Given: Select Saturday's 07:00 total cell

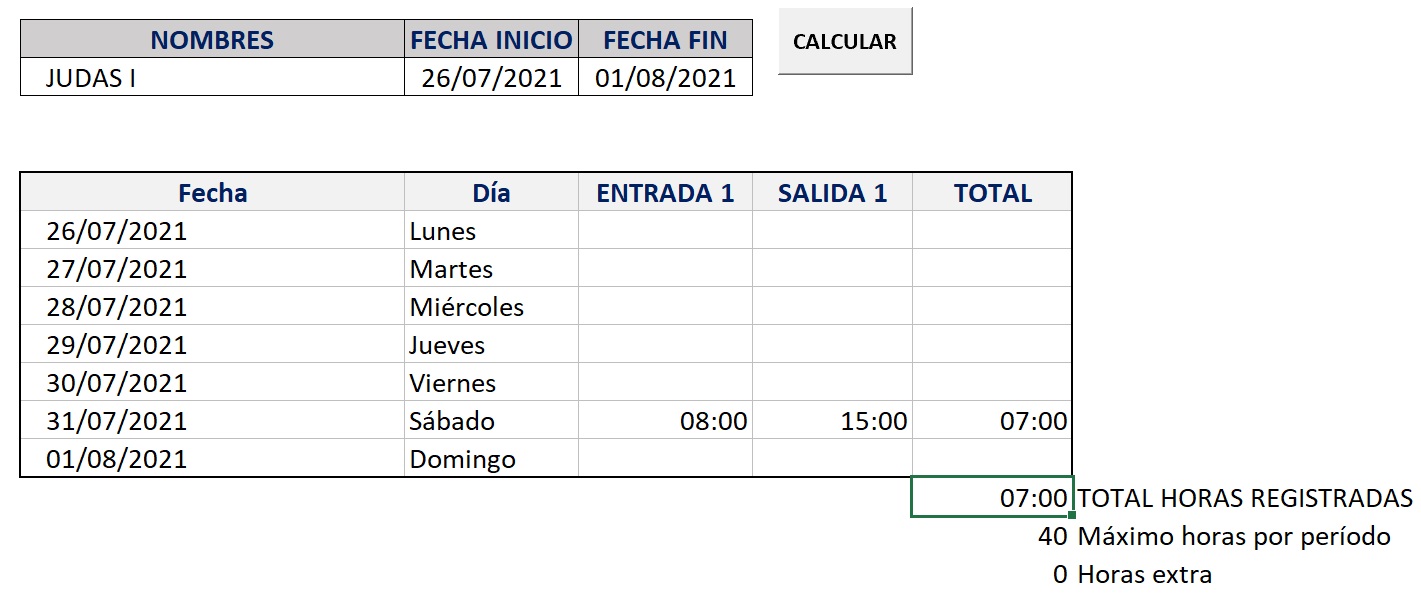Looking at the screenshot, I should pos(992,421).
